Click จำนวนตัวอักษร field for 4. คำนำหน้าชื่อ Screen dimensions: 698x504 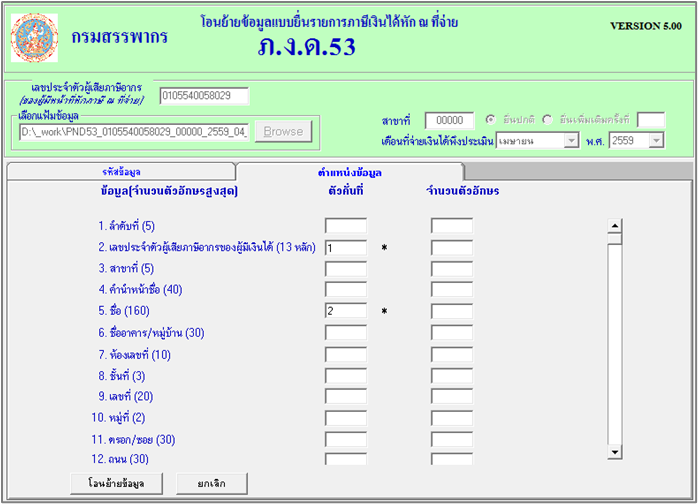click(452, 290)
